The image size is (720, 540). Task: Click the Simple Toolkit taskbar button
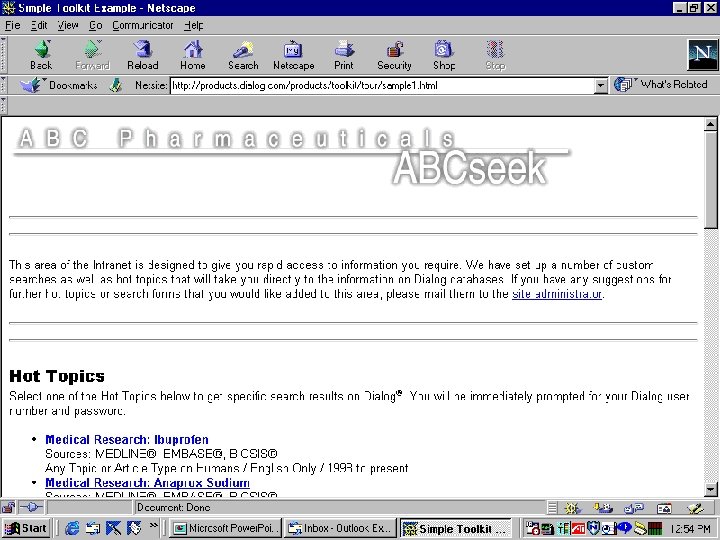pos(456,529)
